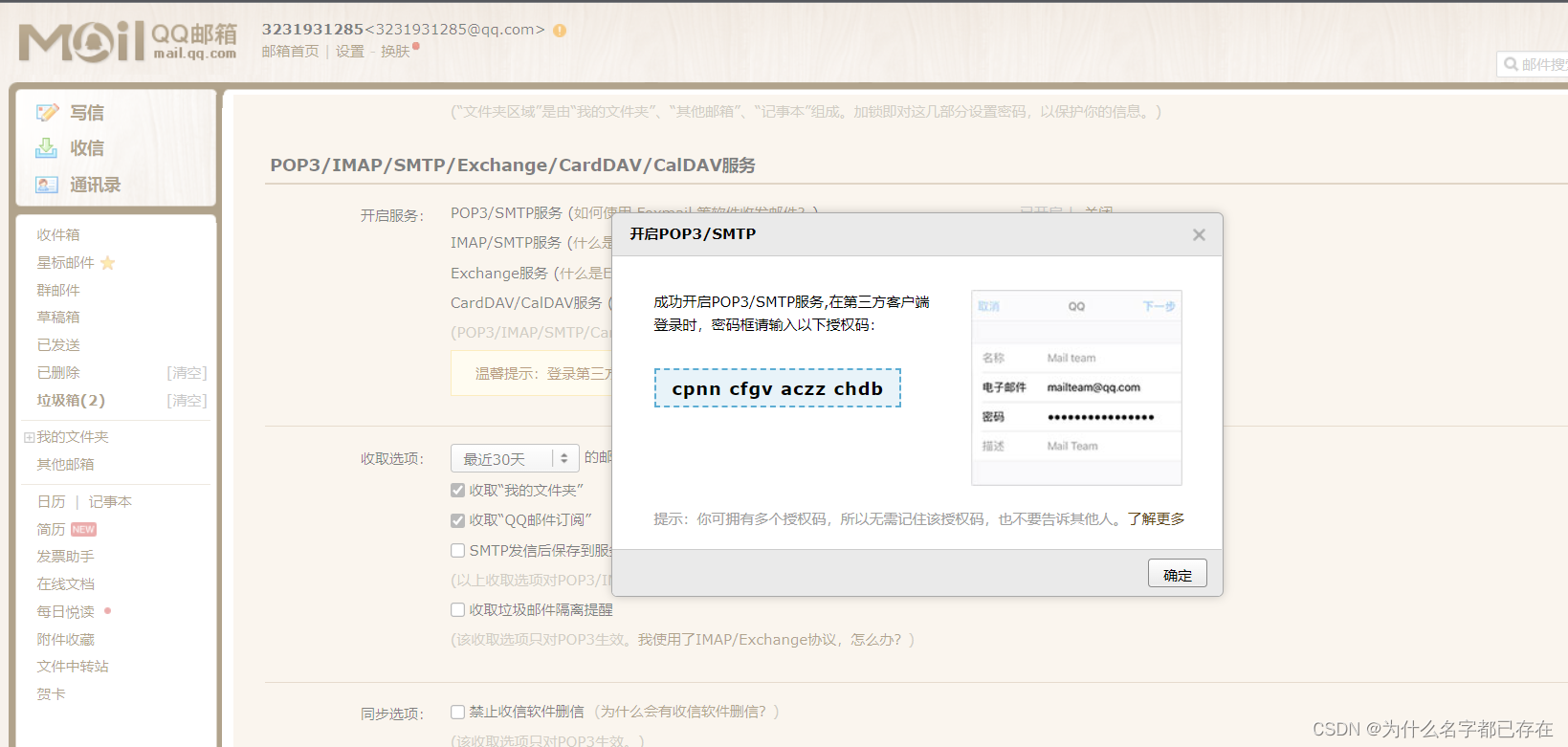
Task: Click the NEW badge next to 简历
Action: tap(83, 529)
